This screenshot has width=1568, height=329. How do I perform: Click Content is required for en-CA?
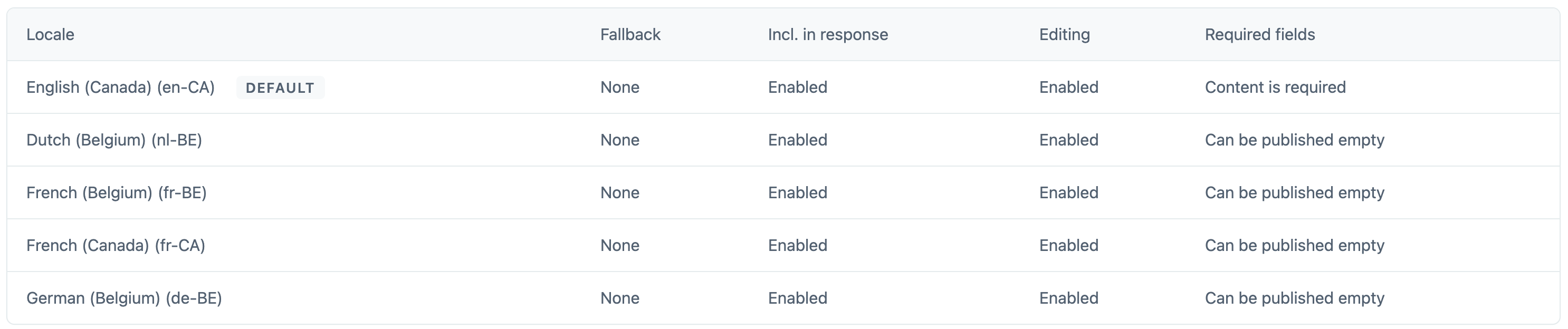[1275, 87]
